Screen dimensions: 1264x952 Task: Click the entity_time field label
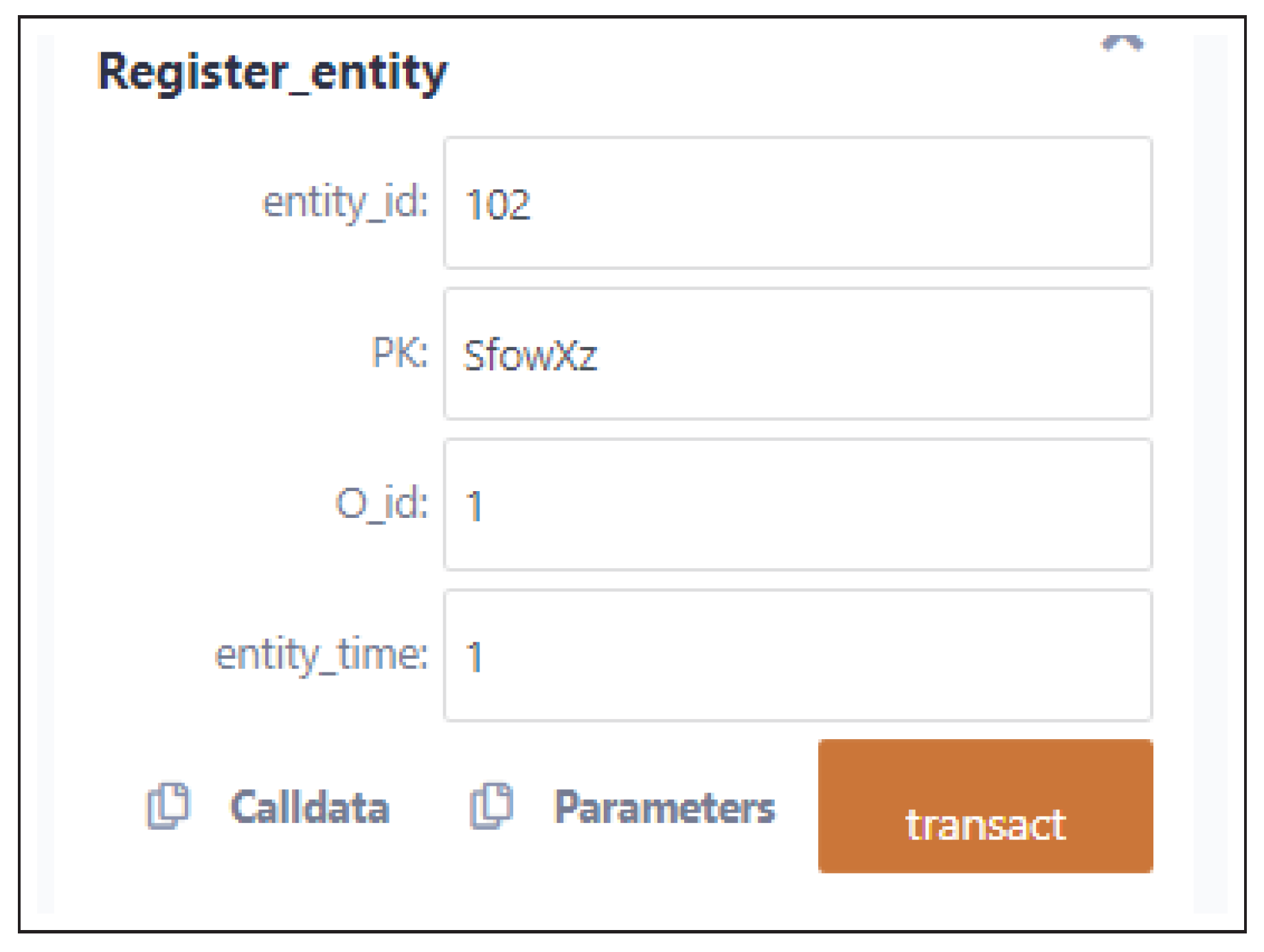point(321,655)
